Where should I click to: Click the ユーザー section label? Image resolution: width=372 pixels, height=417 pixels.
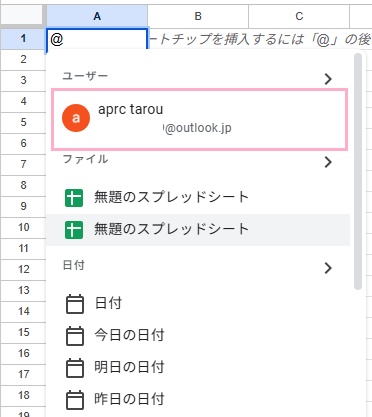point(85,76)
